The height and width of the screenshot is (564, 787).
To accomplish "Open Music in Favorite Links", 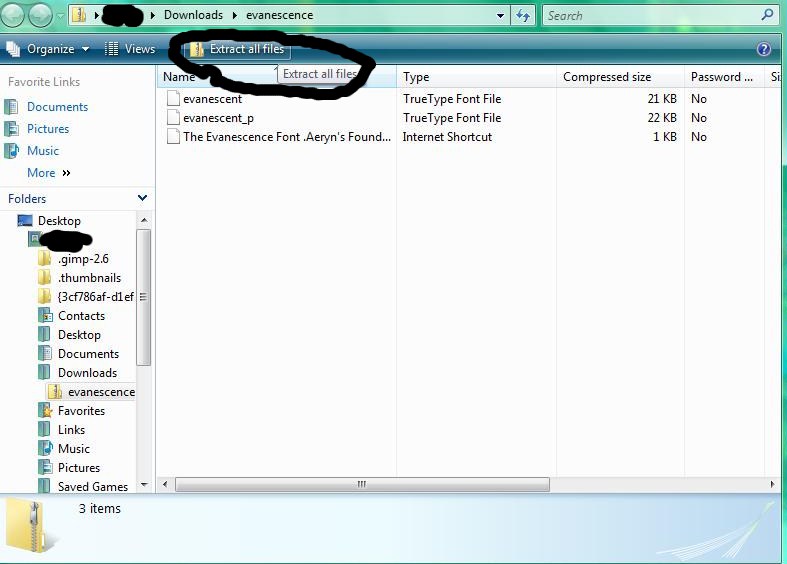I will [43, 151].
